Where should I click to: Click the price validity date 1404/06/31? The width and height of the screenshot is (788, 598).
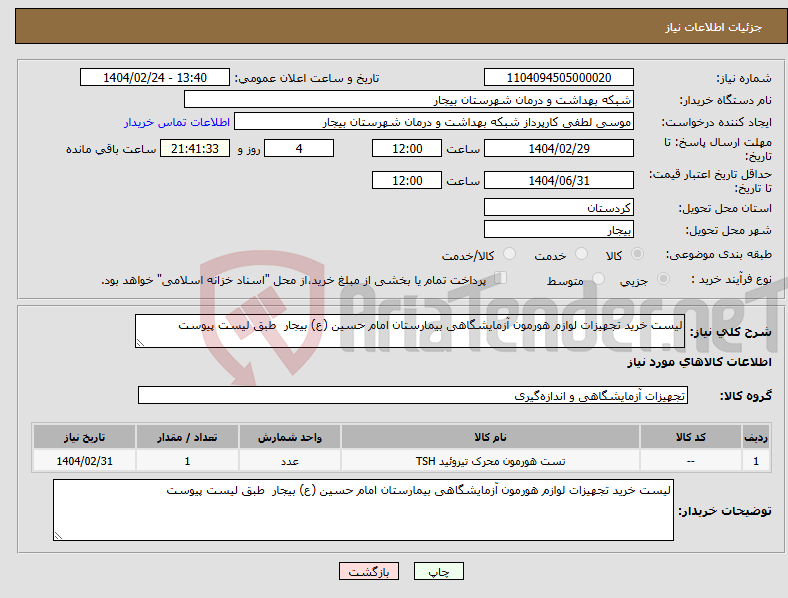pos(559,180)
